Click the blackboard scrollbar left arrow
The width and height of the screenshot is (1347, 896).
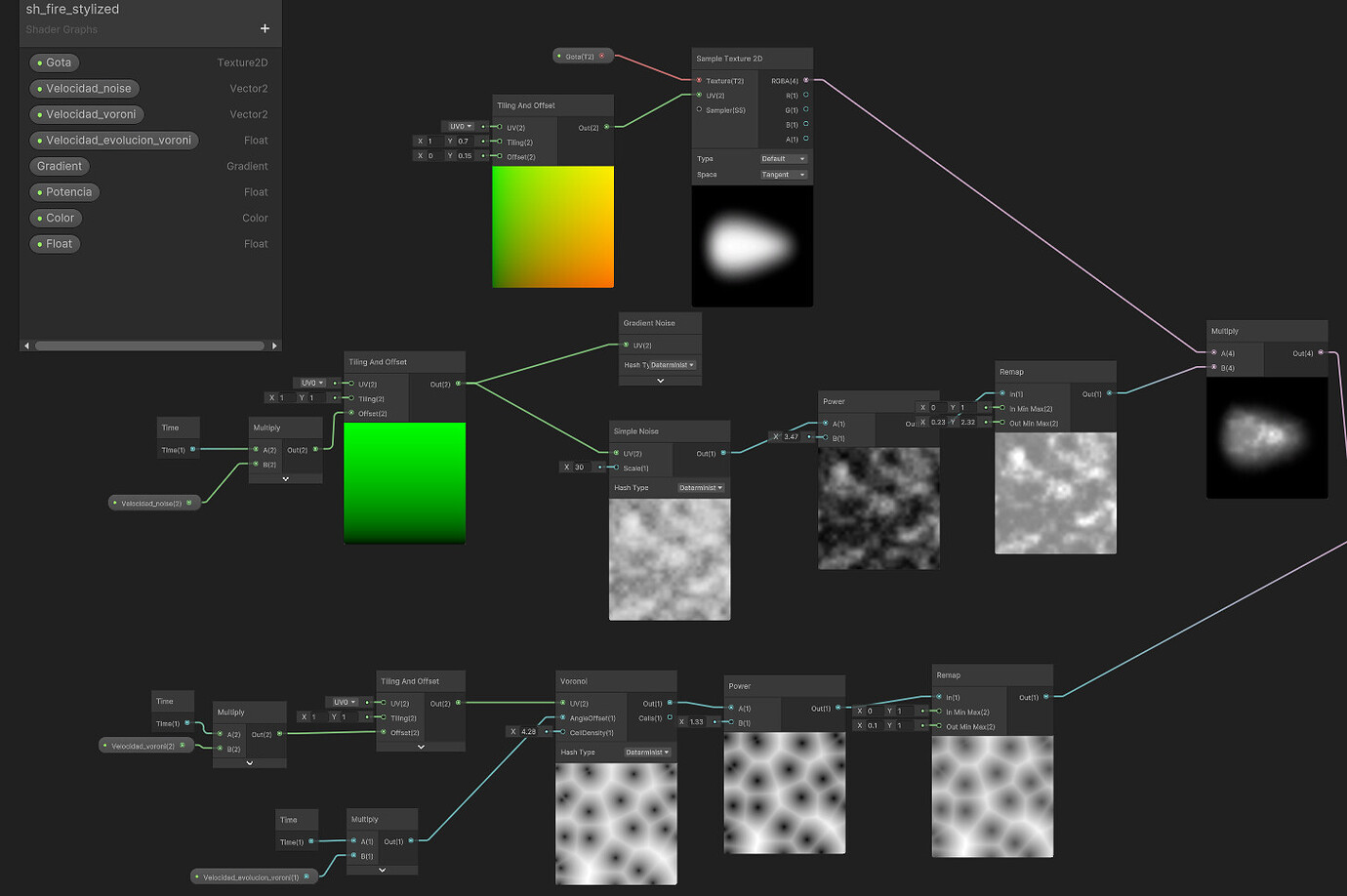(26, 346)
